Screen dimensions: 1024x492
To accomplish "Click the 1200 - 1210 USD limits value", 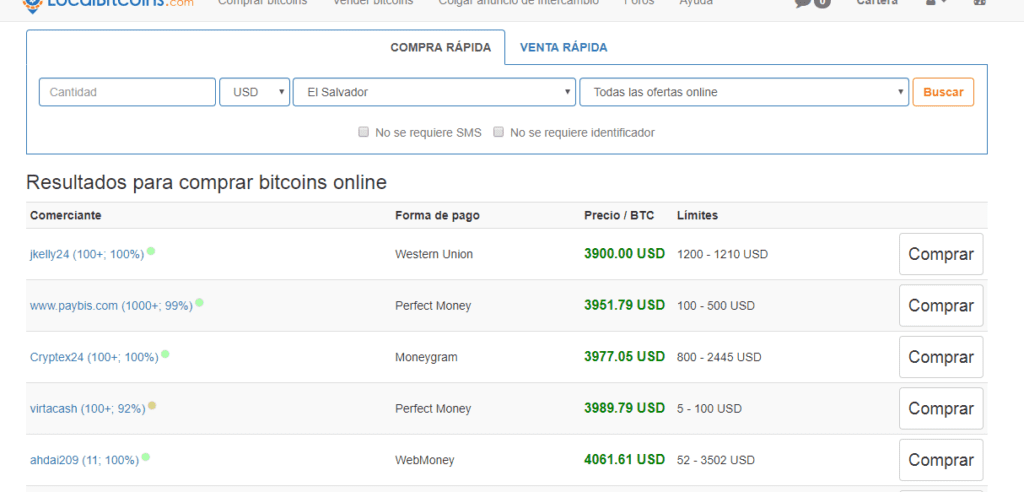I will click(722, 254).
